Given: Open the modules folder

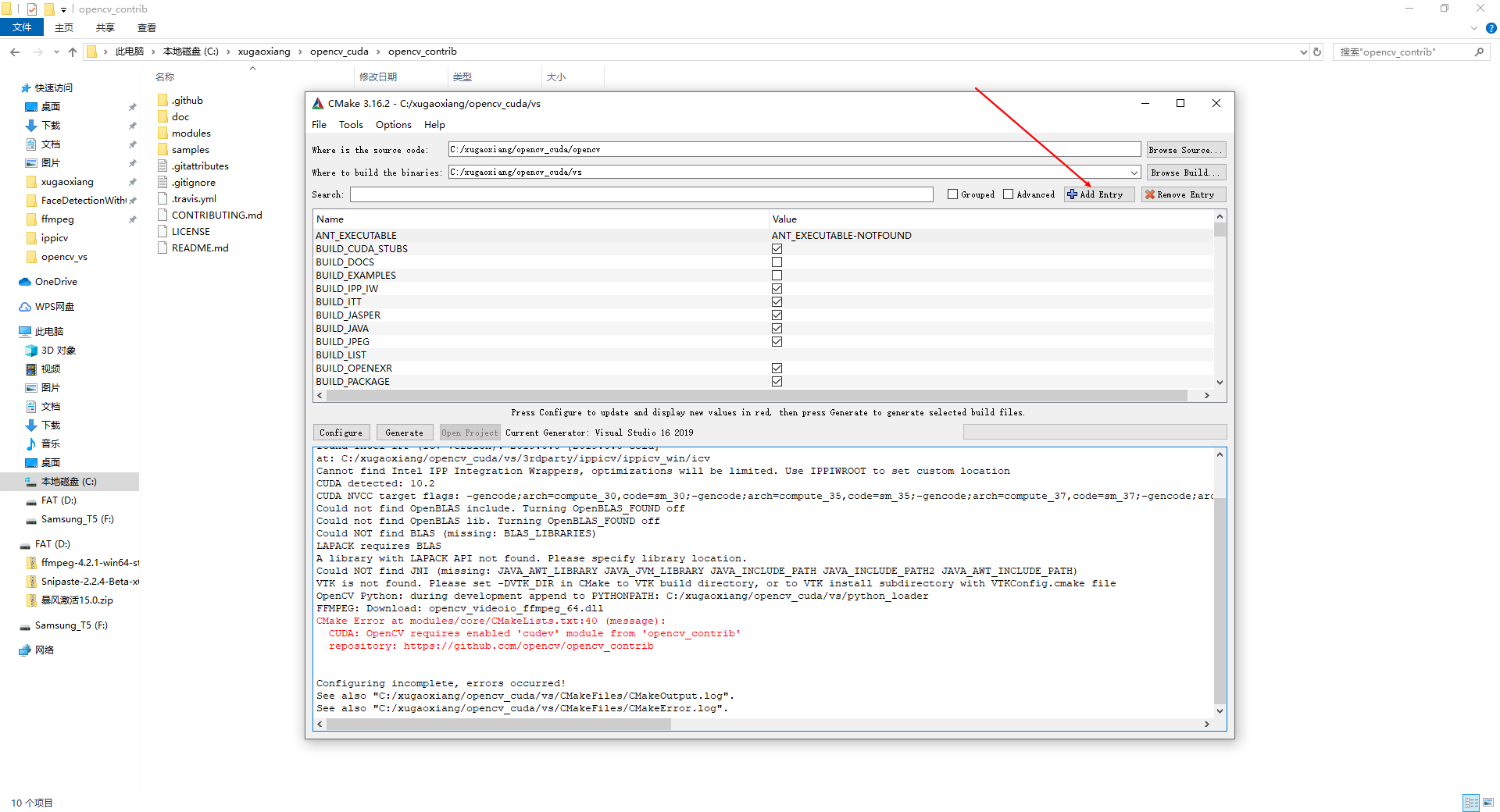Looking at the screenshot, I should (x=191, y=133).
